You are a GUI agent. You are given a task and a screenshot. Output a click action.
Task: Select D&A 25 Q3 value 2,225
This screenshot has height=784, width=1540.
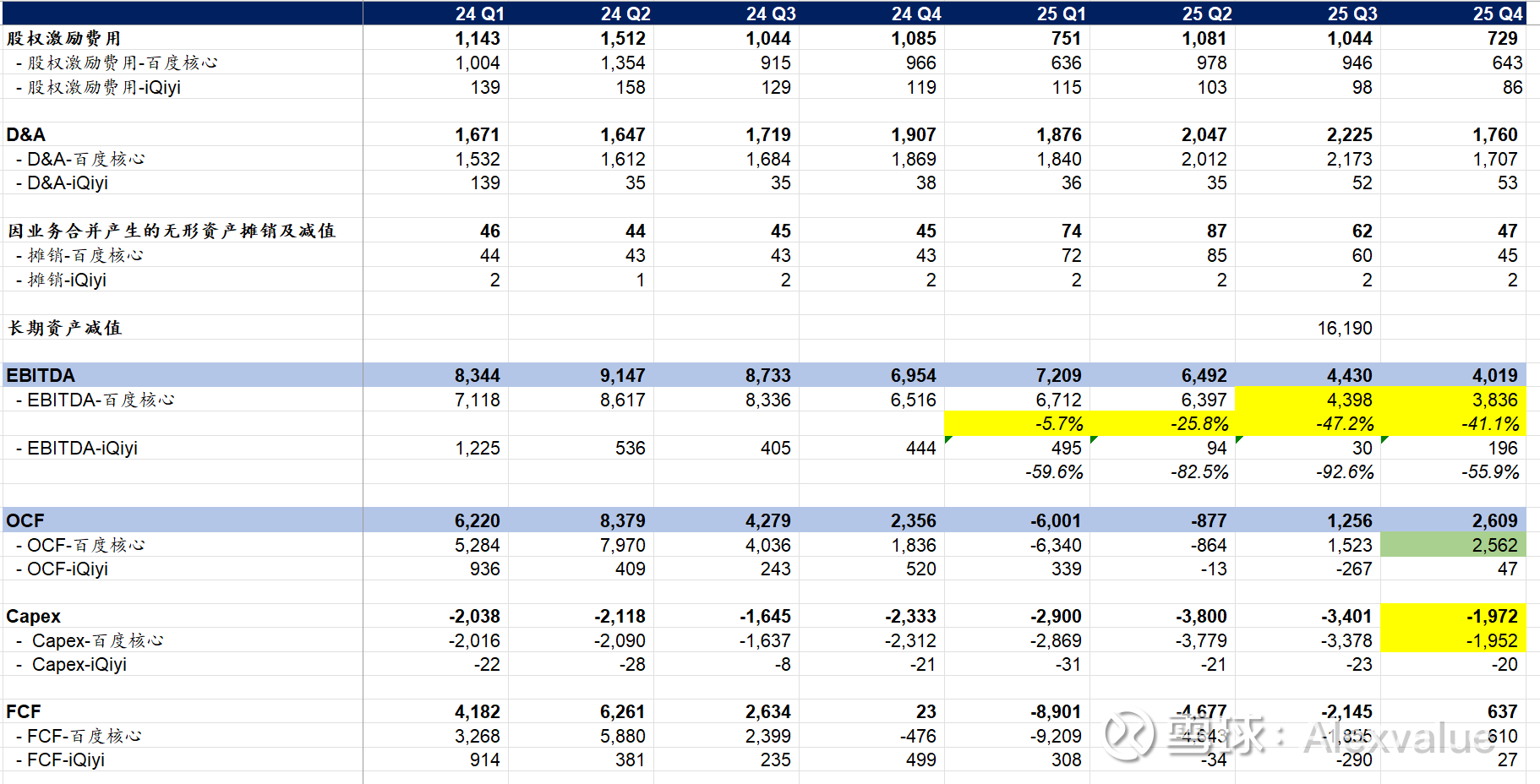[1349, 134]
